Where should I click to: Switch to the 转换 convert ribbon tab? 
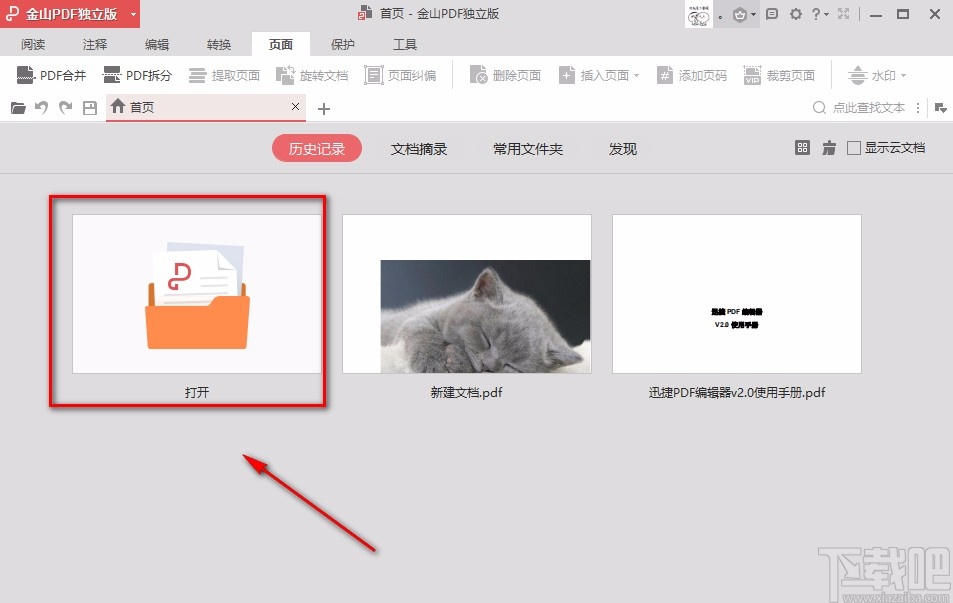[x=218, y=44]
